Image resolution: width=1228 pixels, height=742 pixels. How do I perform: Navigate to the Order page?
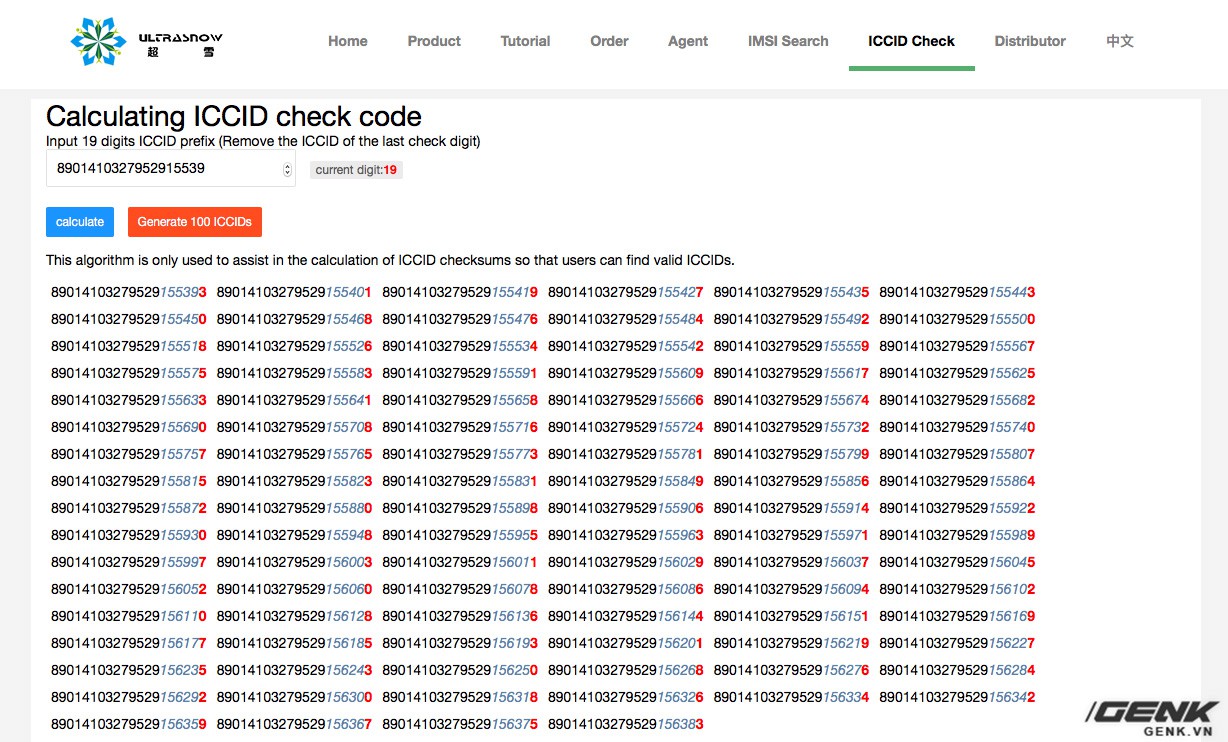click(x=609, y=41)
